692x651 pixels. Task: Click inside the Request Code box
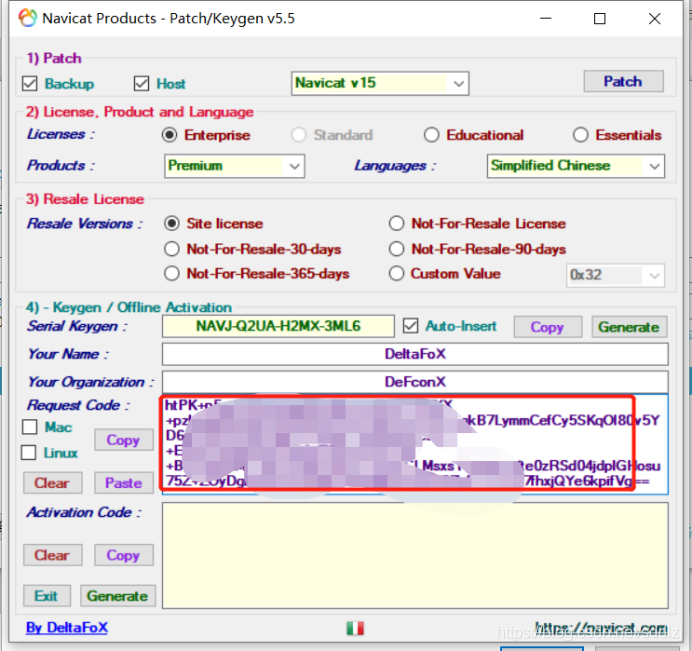click(x=415, y=444)
